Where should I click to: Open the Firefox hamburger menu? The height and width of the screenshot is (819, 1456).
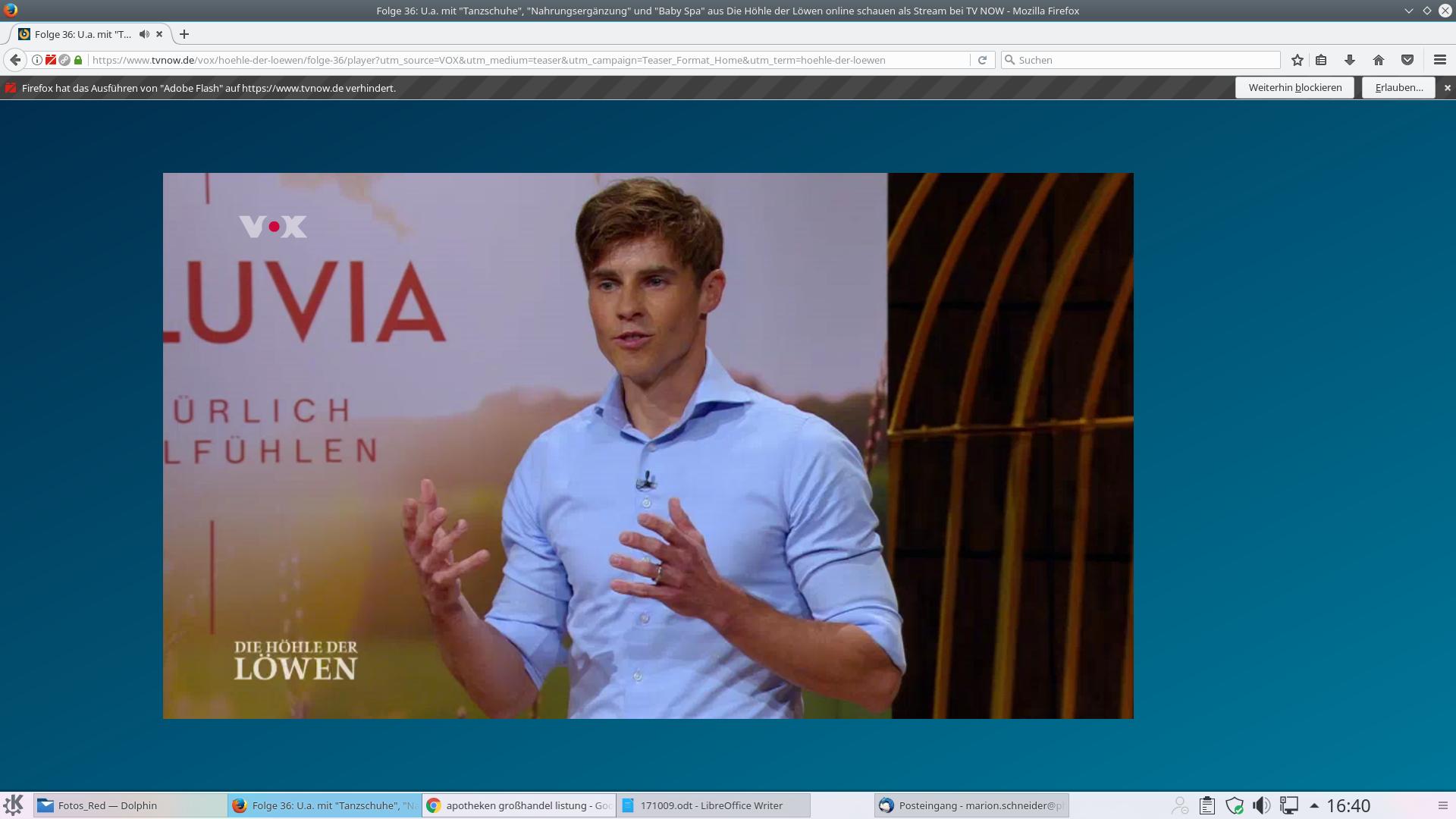pyautogui.click(x=1440, y=60)
